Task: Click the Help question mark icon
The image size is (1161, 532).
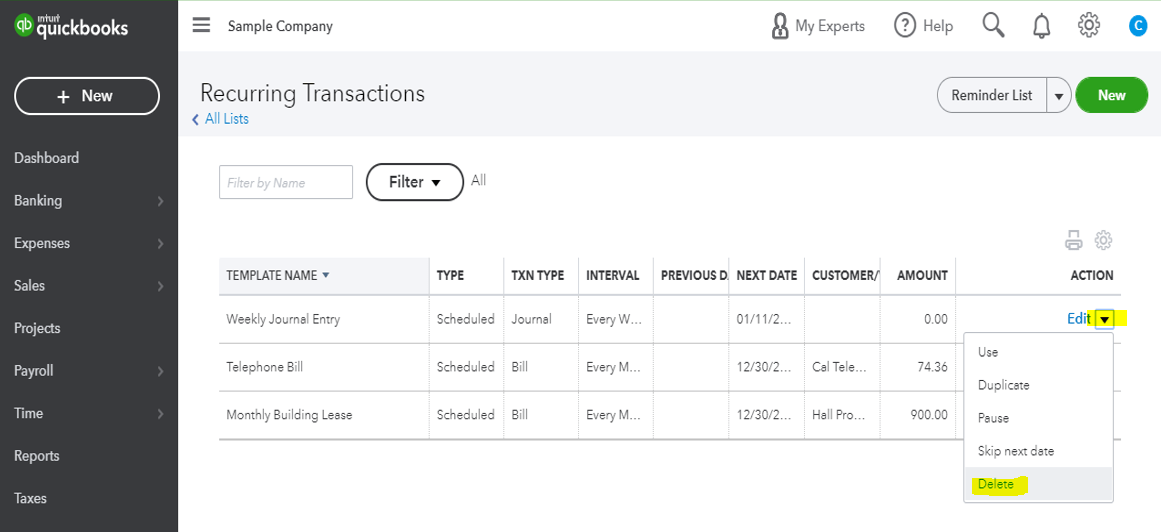Action: [905, 26]
